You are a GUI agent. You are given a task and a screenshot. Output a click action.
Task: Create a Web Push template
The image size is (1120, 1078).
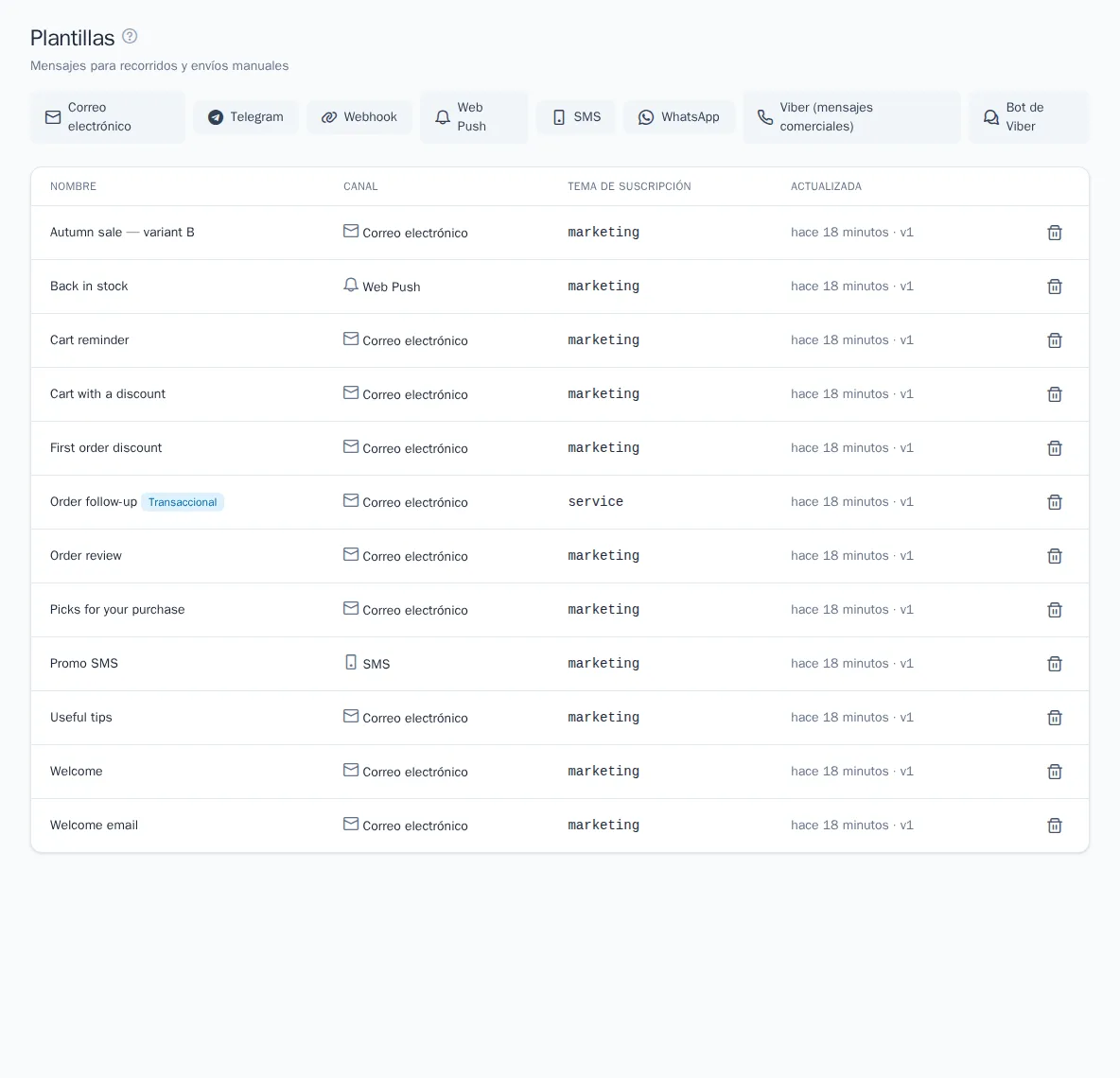click(x=474, y=117)
